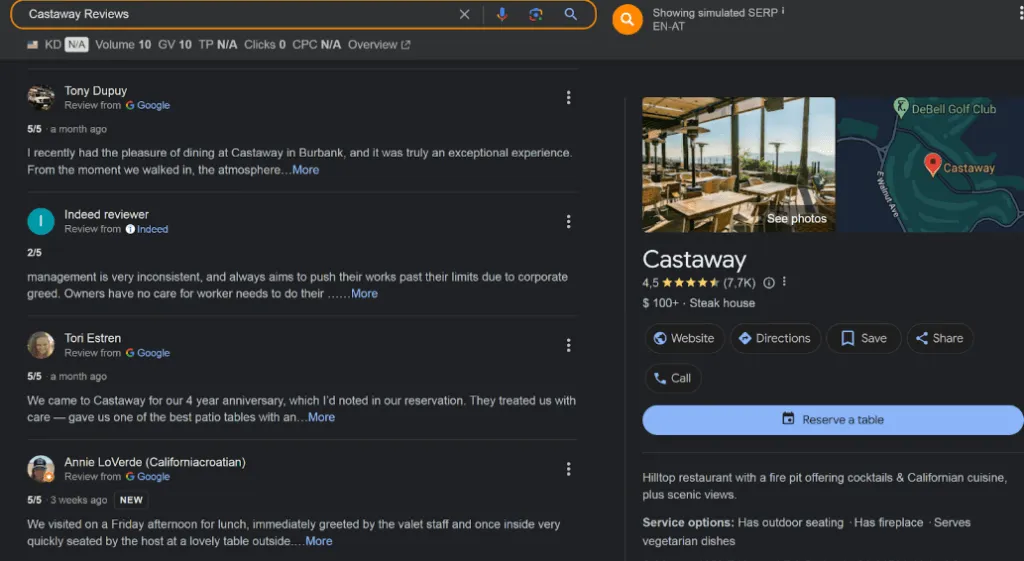Call the Castaway restaurant
The height and width of the screenshot is (561, 1024).
coord(673,378)
